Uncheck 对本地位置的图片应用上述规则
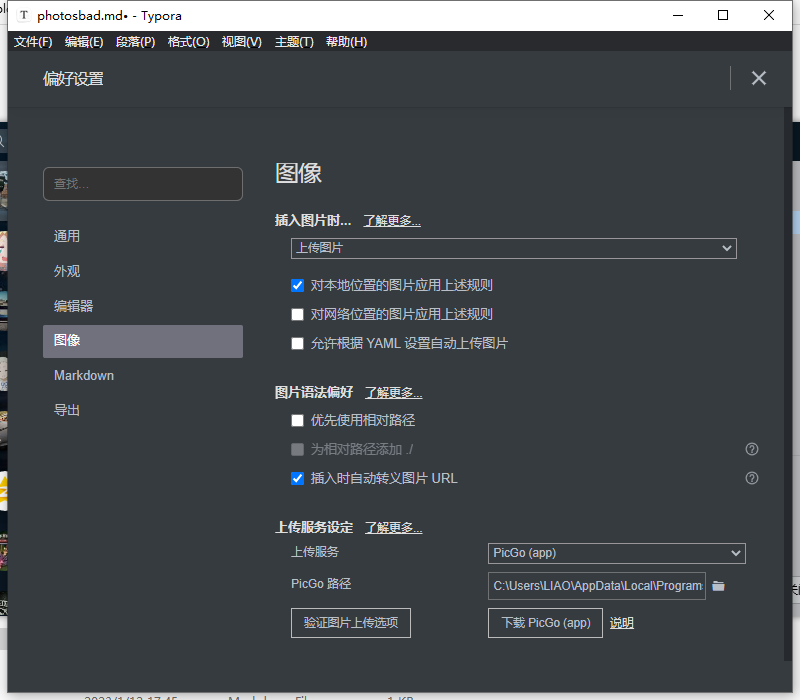 297,285
